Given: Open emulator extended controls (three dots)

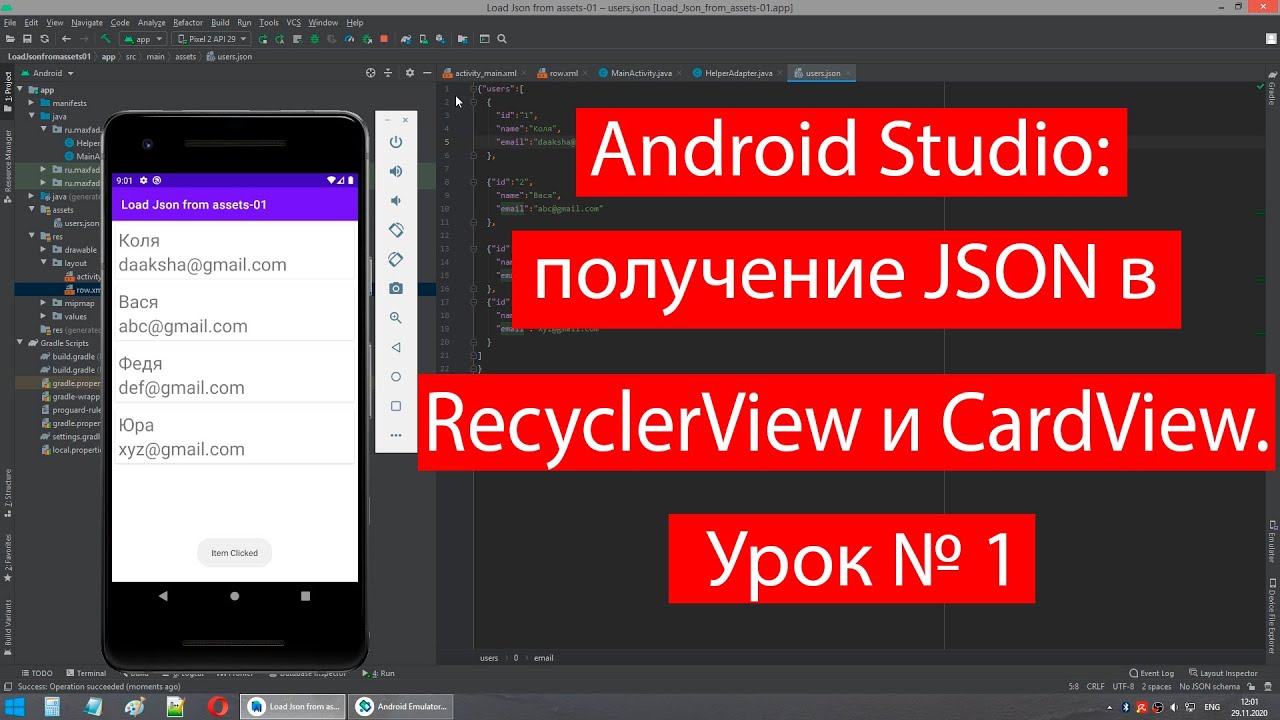Looking at the screenshot, I should point(396,435).
